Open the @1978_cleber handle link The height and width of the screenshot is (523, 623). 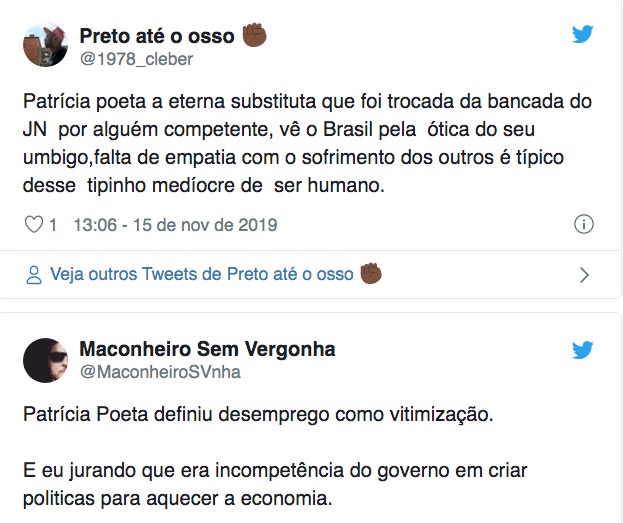coord(136,59)
